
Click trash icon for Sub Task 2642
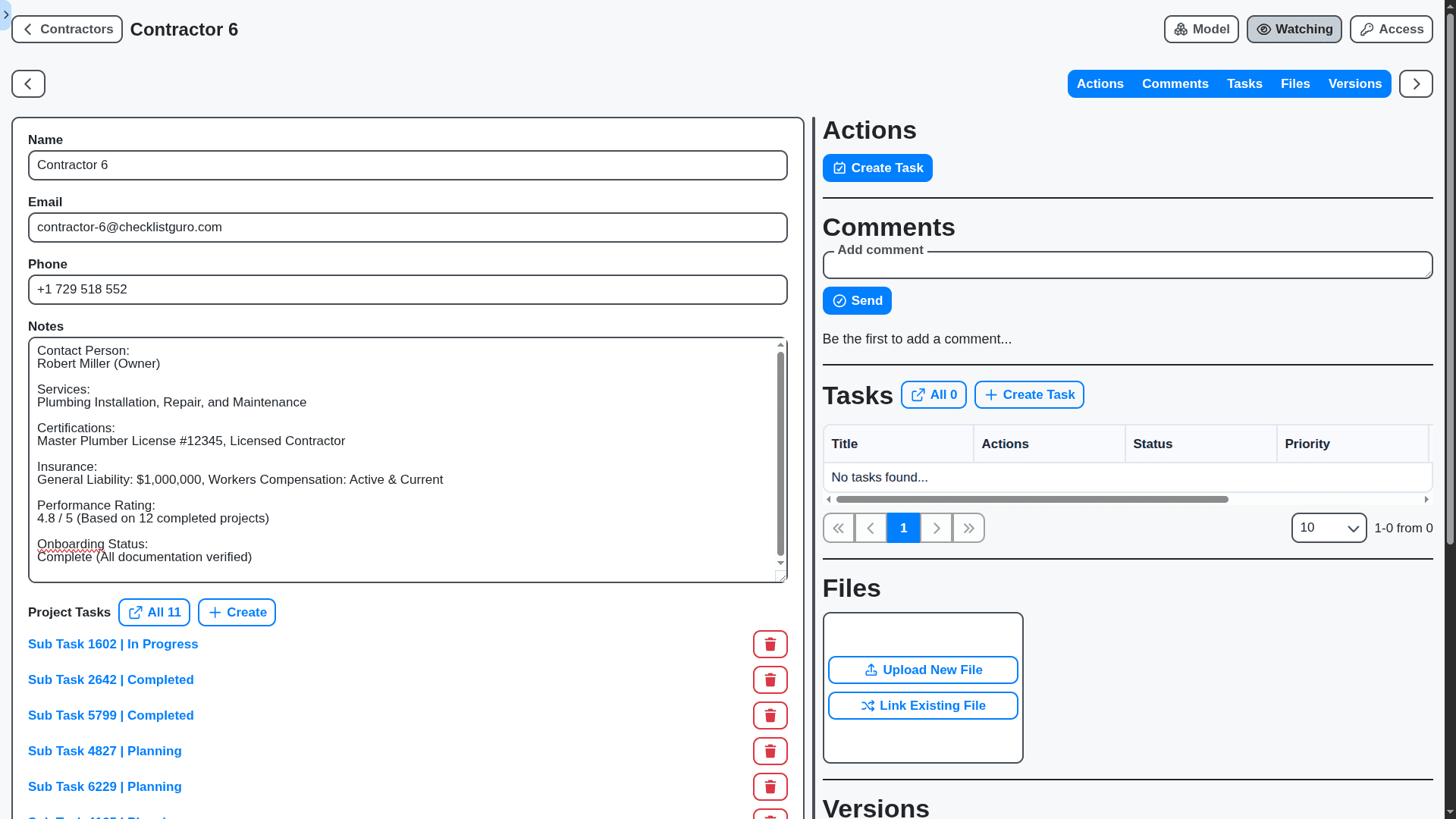(770, 680)
